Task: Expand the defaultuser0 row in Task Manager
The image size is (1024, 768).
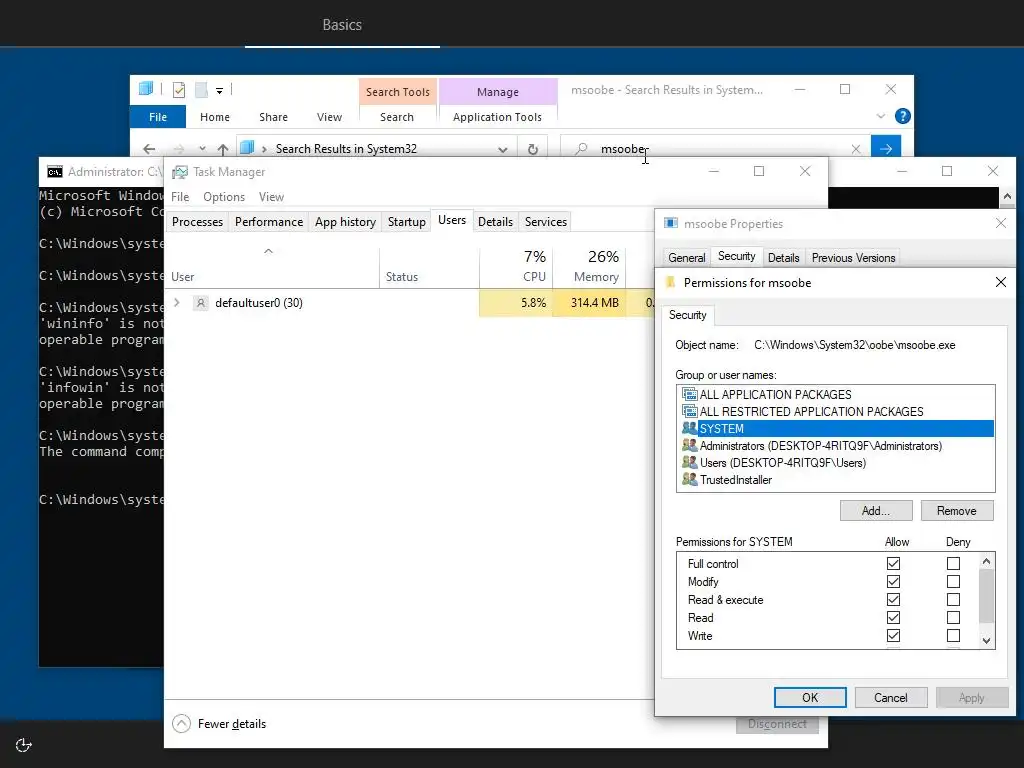Action: point(177,302)
